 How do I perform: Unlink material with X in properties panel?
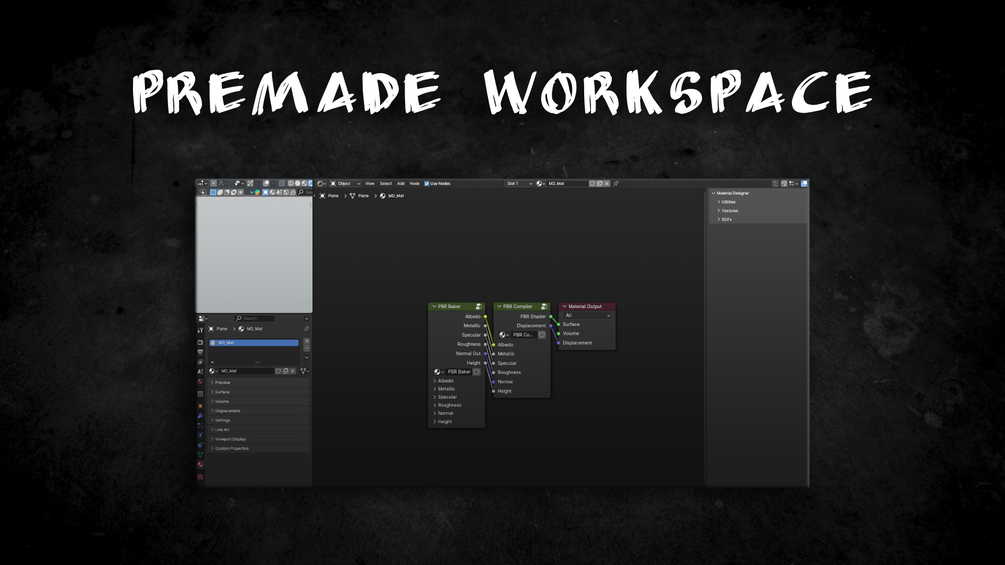[293, 372]
